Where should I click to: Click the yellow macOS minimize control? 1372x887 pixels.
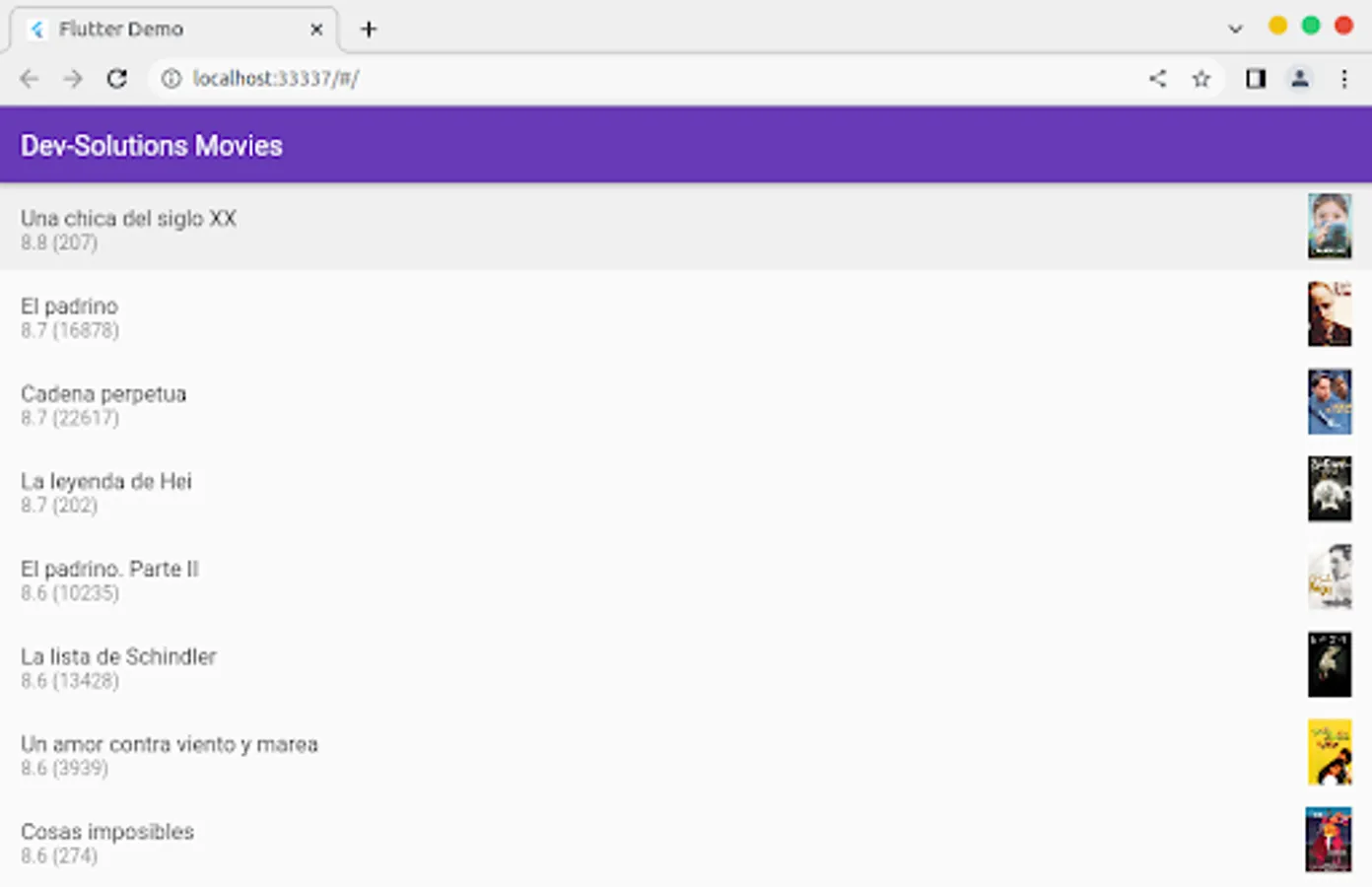1277,29
